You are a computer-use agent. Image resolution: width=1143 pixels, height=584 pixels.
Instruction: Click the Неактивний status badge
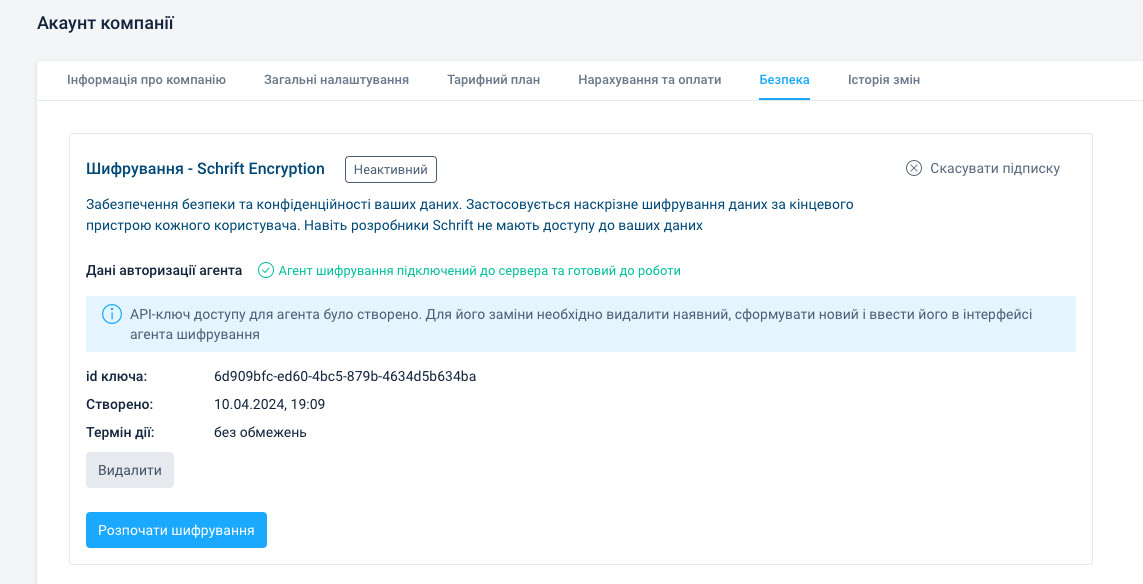[391, 169]
